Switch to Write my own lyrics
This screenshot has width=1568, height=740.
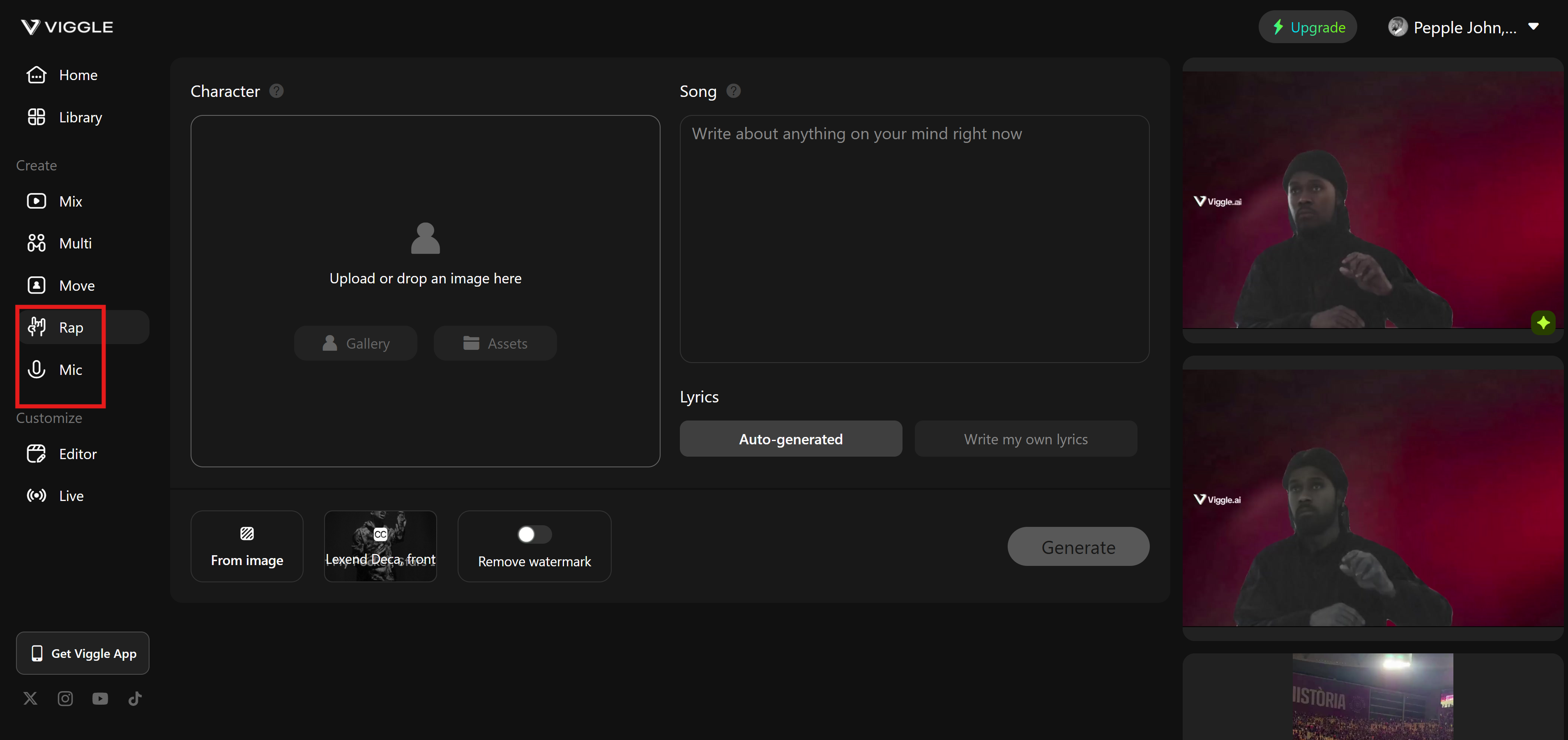coord(1025,439)
